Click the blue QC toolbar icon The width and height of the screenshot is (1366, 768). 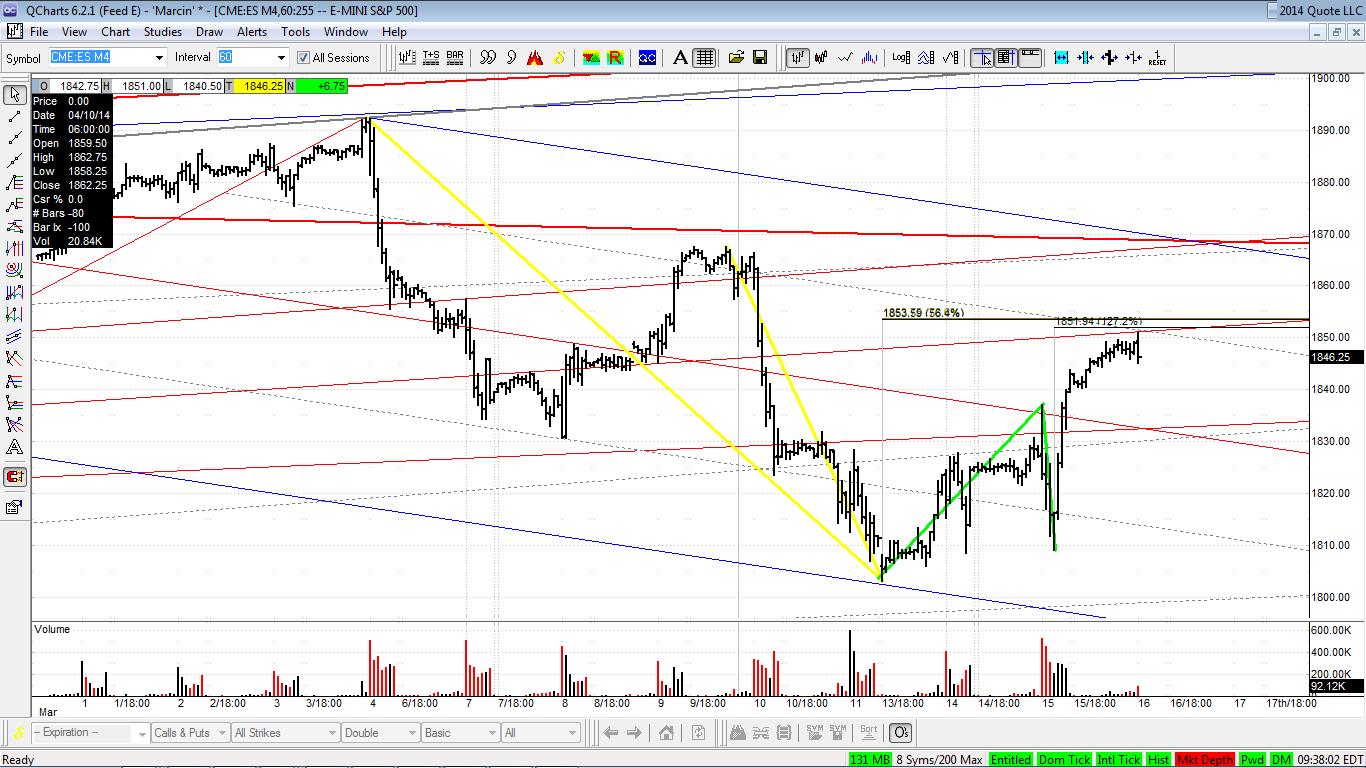point(647,58)
